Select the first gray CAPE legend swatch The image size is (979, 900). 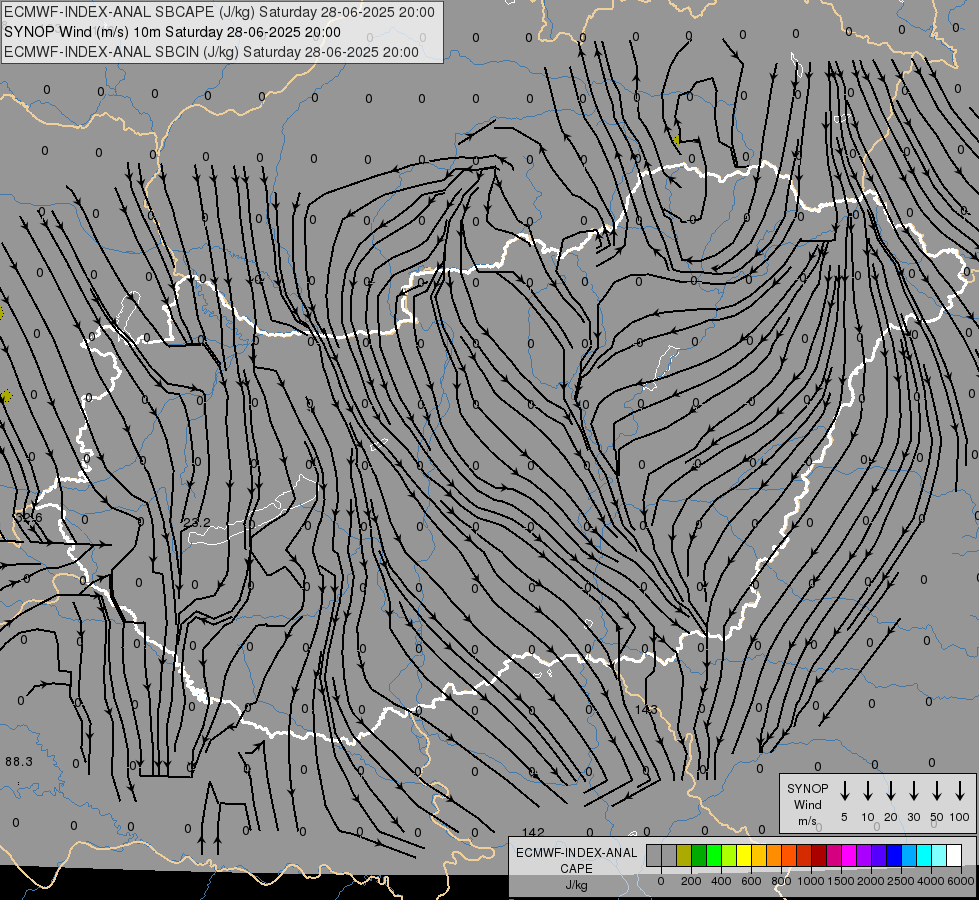pyautogui.click(x=654, y=855)
